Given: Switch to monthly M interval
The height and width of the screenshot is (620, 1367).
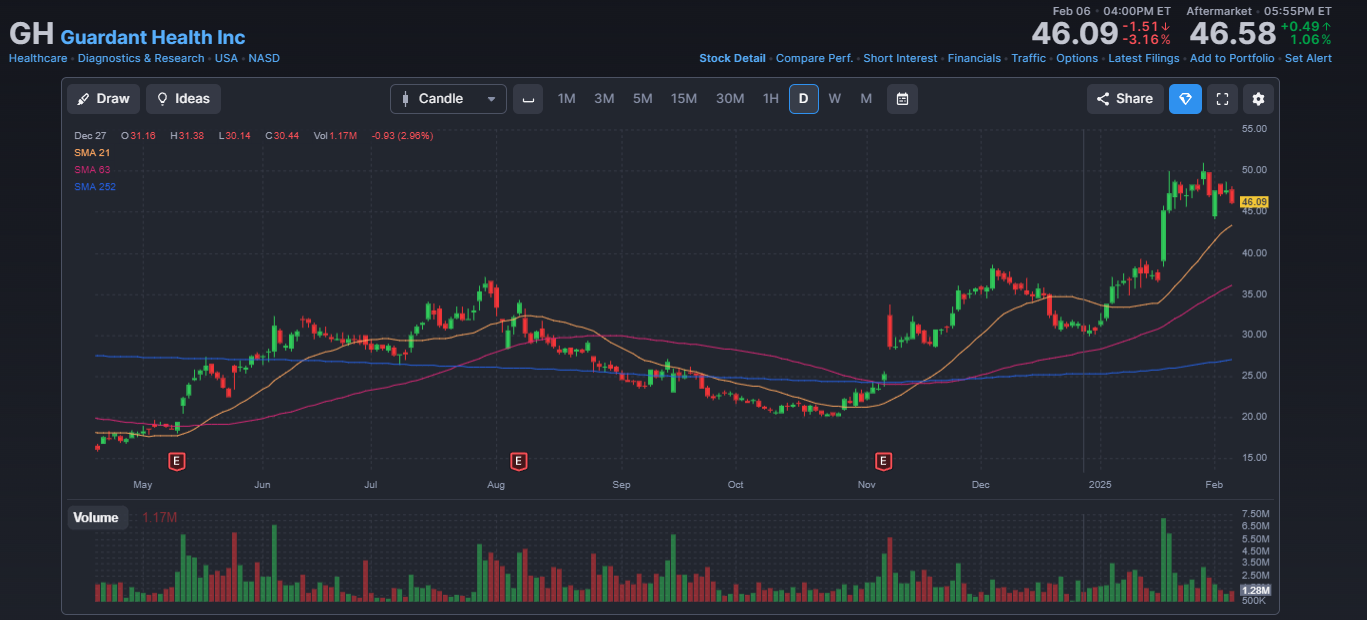Looking at the screenshot, I should pos(866,99).
